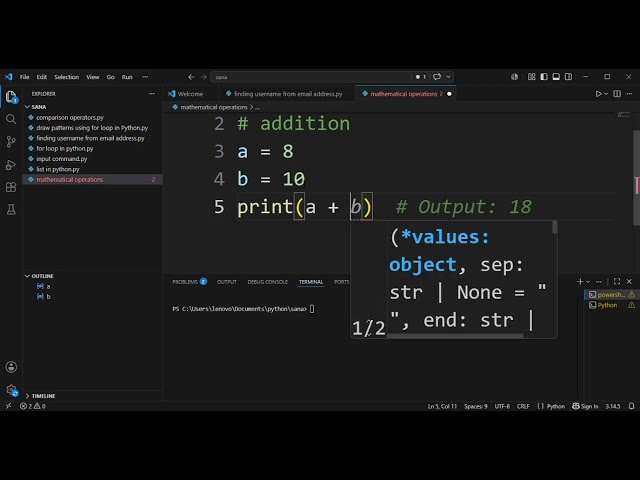Open the PROBLEMS panel tab
The image size is (640, 480).
coord(189,282)
